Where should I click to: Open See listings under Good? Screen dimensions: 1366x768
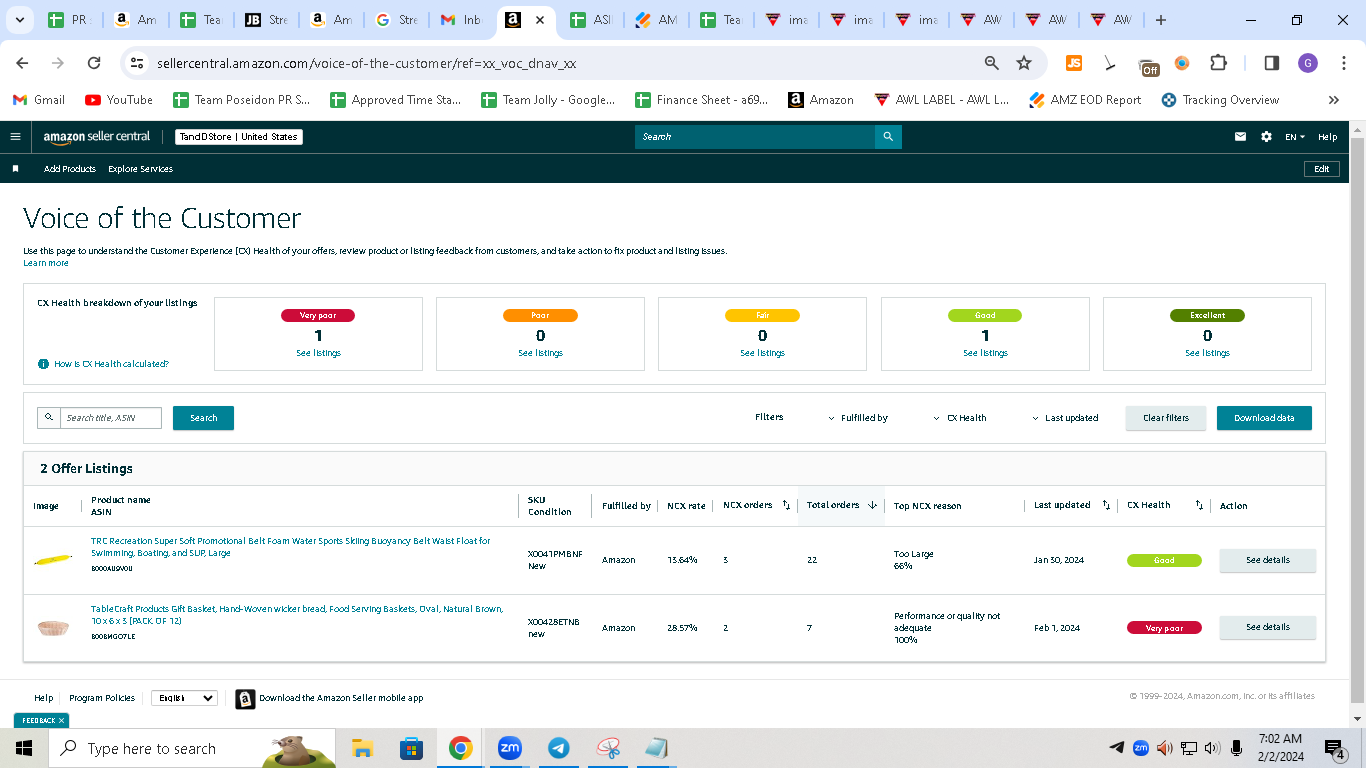pyautogui.click(x=985, y=353)
